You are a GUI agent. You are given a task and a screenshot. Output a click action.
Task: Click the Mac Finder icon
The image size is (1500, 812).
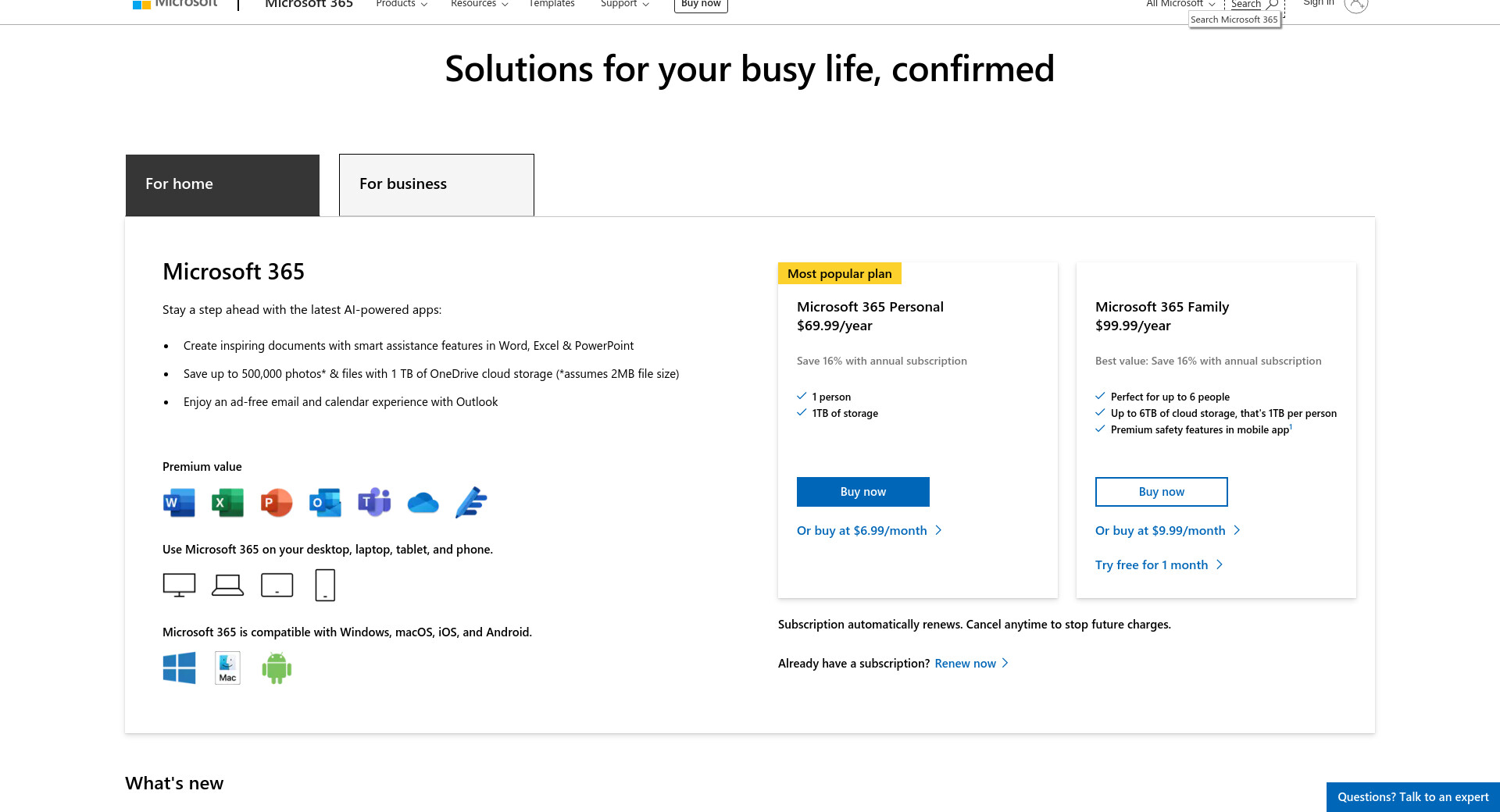(x=227, y=668)
